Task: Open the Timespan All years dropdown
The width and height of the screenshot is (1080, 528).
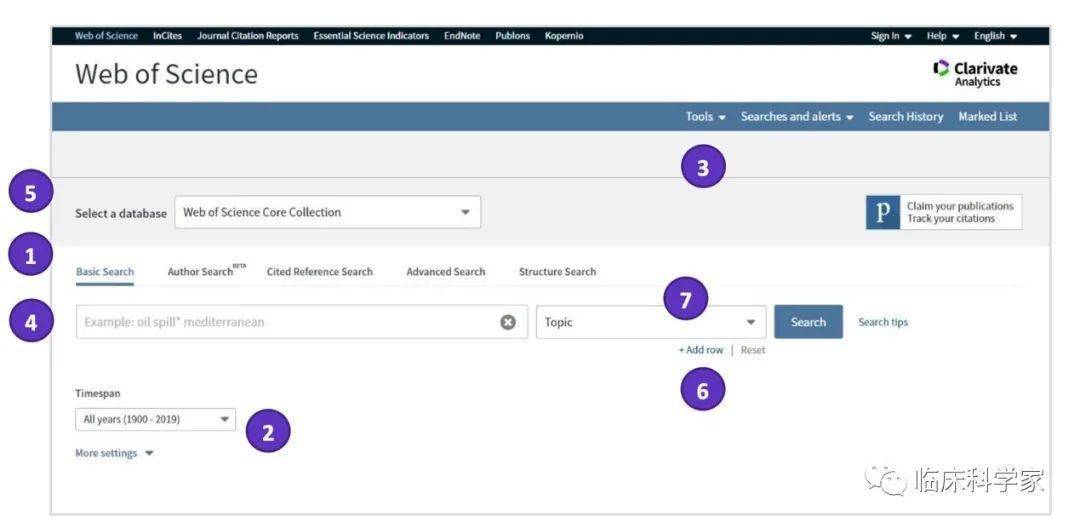Action: (x=155, y=420)
